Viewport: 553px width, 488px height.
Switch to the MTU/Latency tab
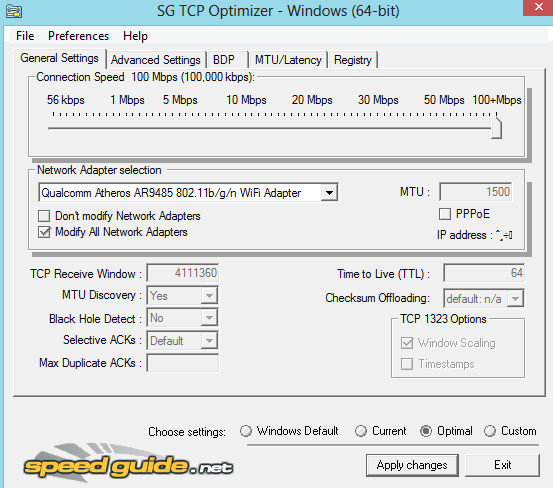point(288,60)
